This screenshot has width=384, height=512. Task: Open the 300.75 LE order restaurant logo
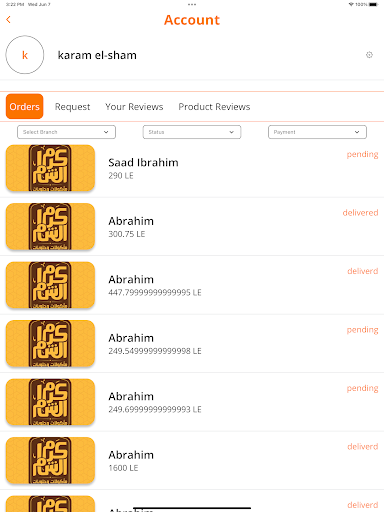click(50, 226)
